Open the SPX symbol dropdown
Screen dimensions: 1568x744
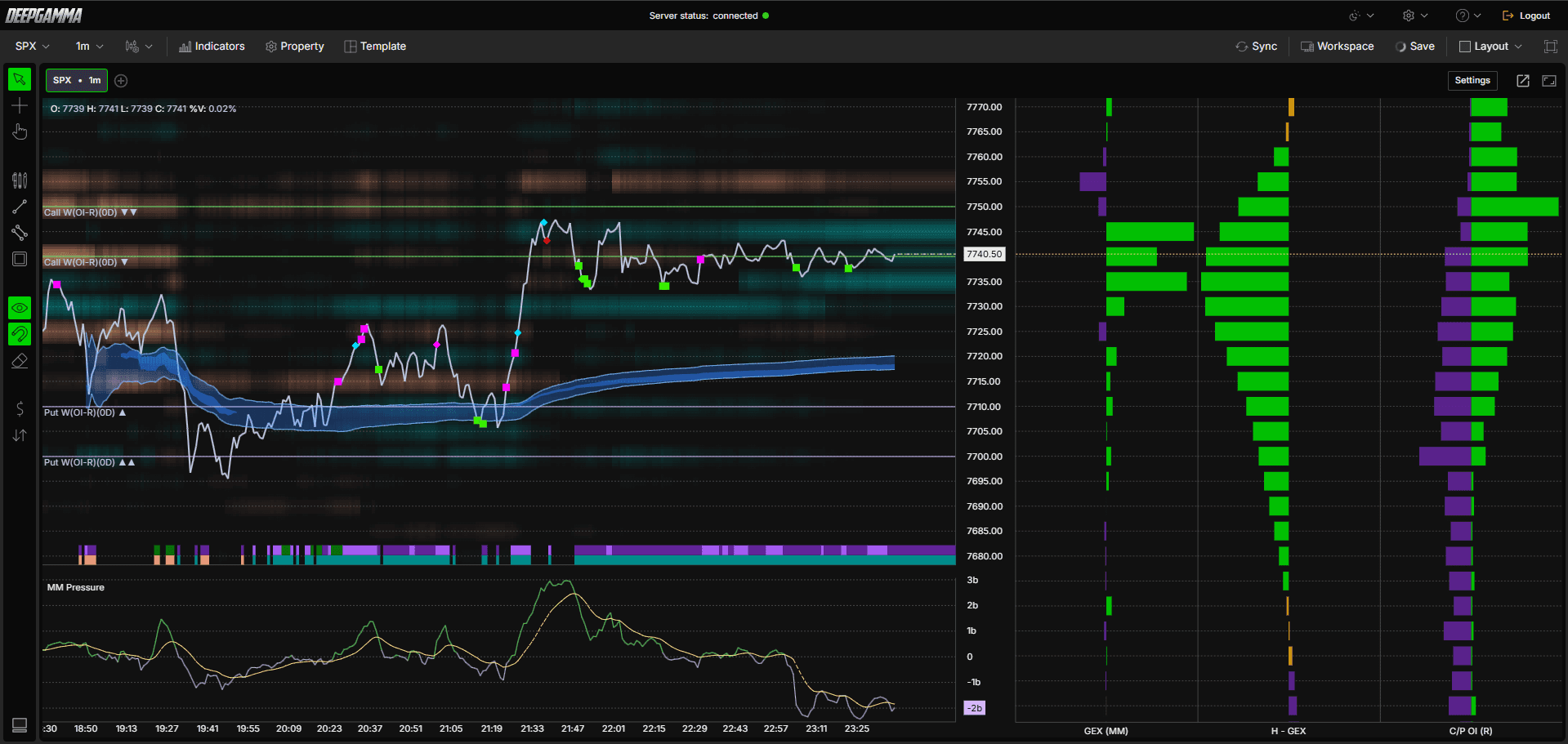click(x=33, y=47)
